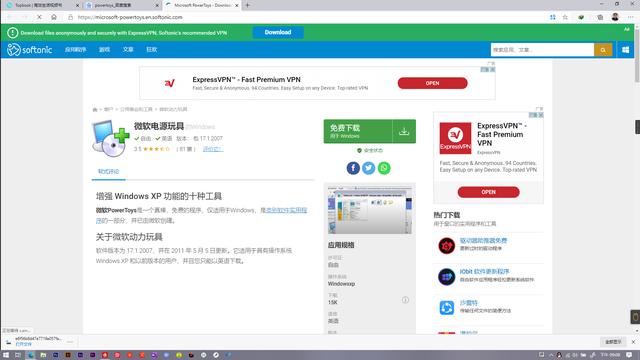Click the home icon in the breadcrumb

pos(95,109)
